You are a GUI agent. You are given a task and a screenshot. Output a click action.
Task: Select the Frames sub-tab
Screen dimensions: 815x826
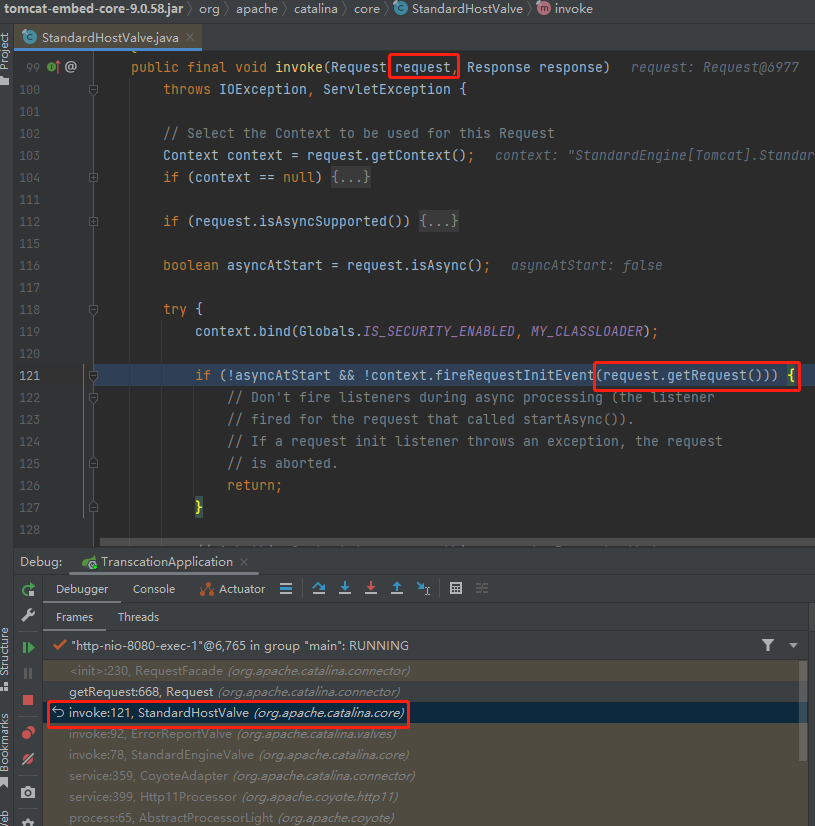pos(74,617)
